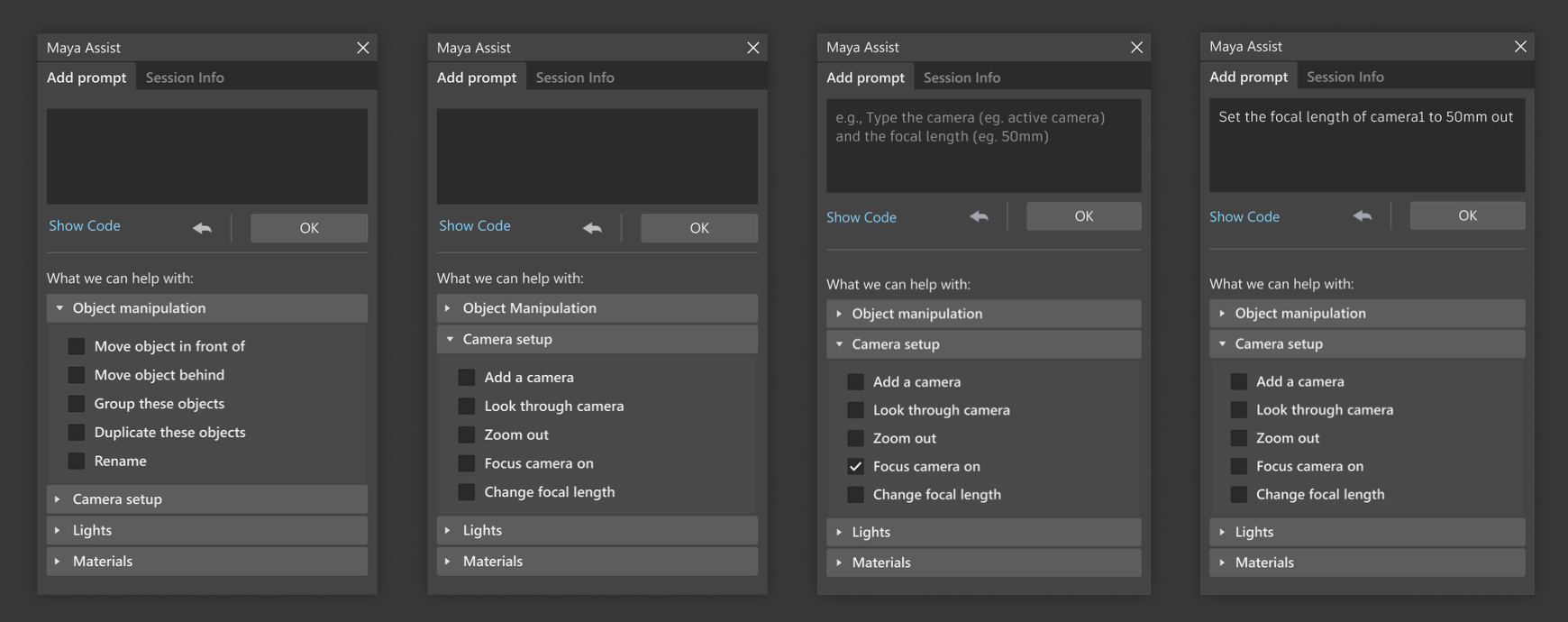Enable the Group these objects checkbox

[77, 404]
